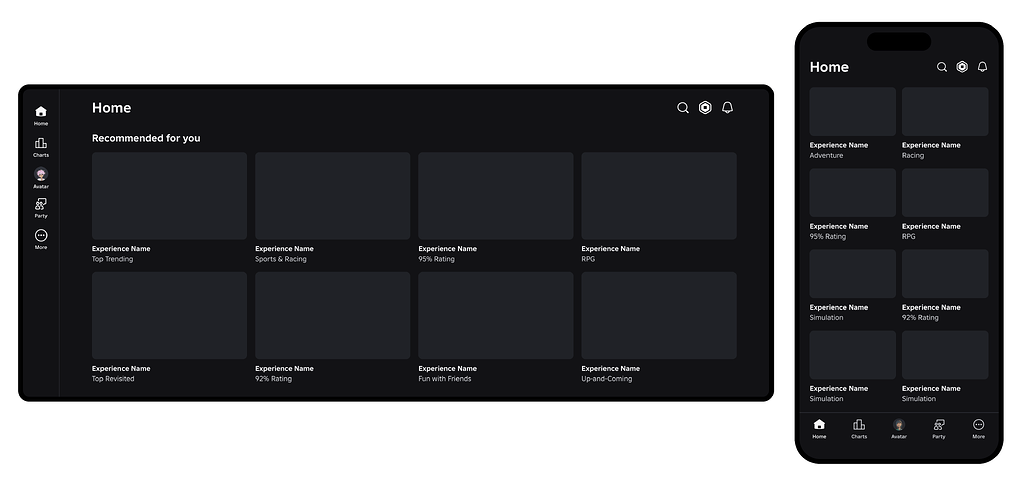This screenshot has width=1024, height=491.
Task: Open the desktop thumbnail captioned 92% Rating
Action: tap(332, 315)
